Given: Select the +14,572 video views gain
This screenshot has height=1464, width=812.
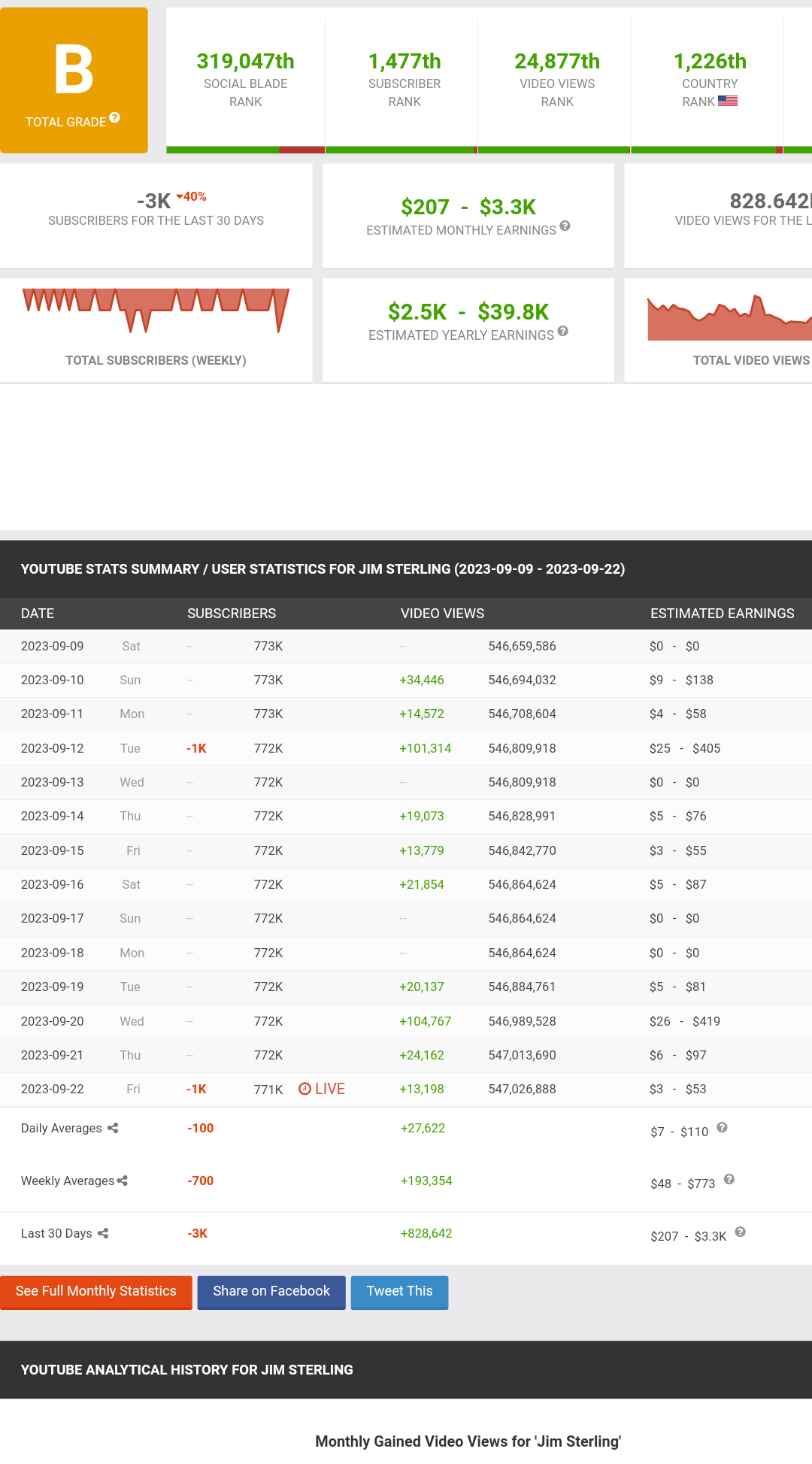Looking at the screenshot, I should coord(422,714).
